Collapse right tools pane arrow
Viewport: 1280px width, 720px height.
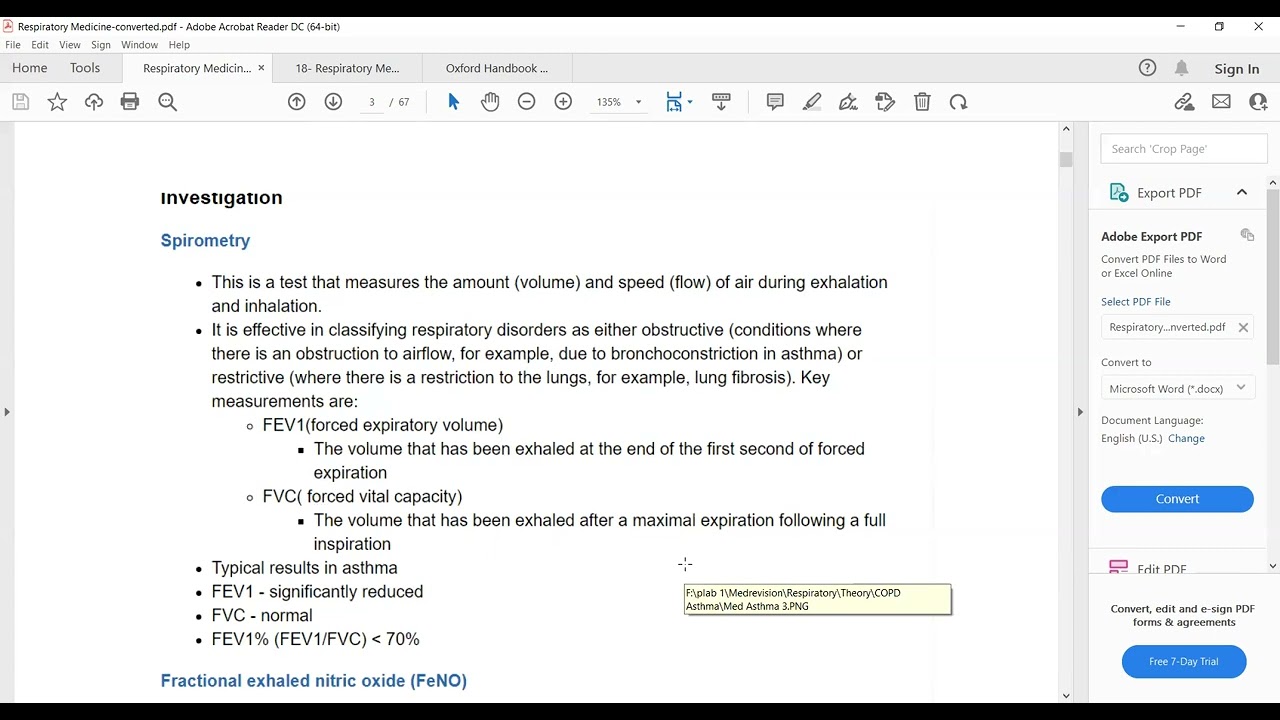tap(1080, 412)
